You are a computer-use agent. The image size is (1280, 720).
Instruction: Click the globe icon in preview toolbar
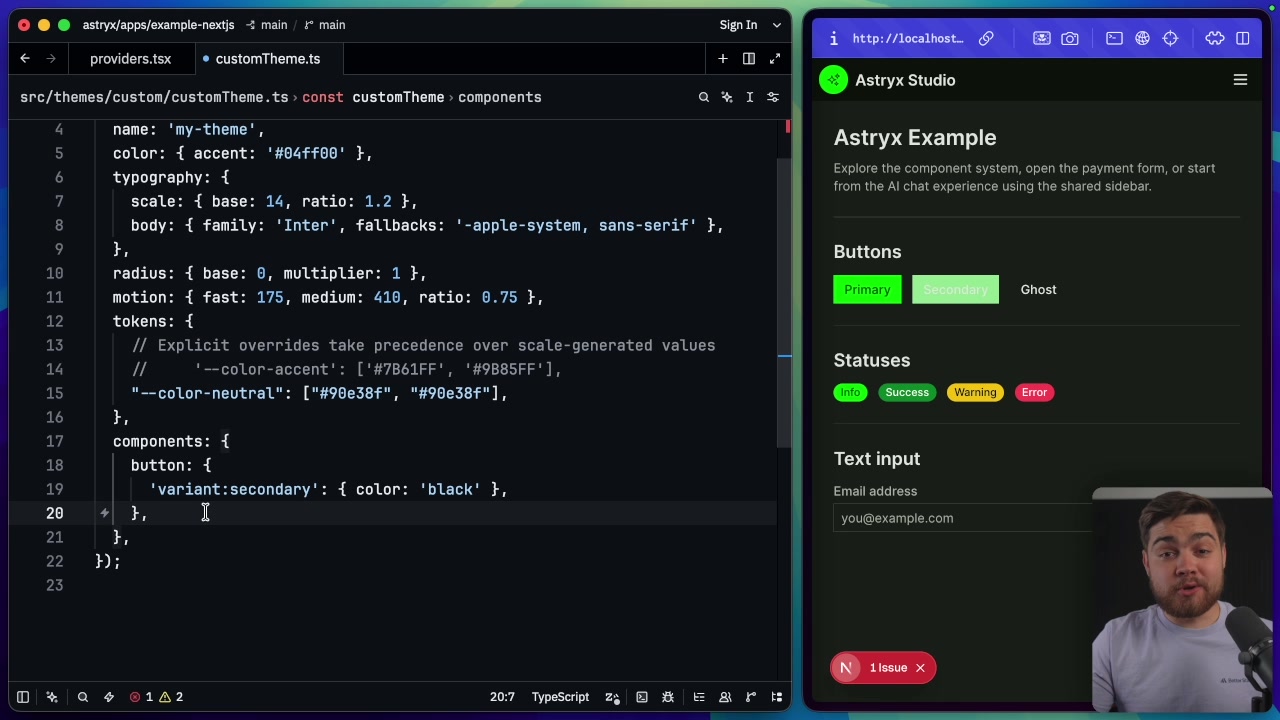point(1142,38)
